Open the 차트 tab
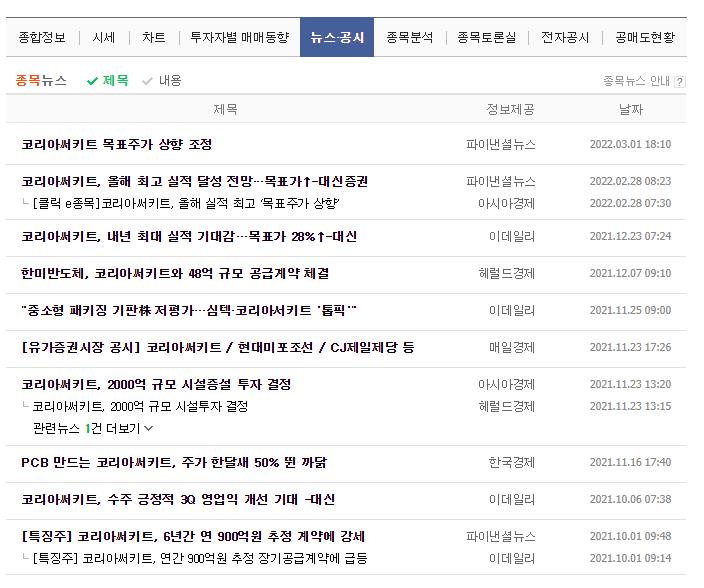 [154, 37]
